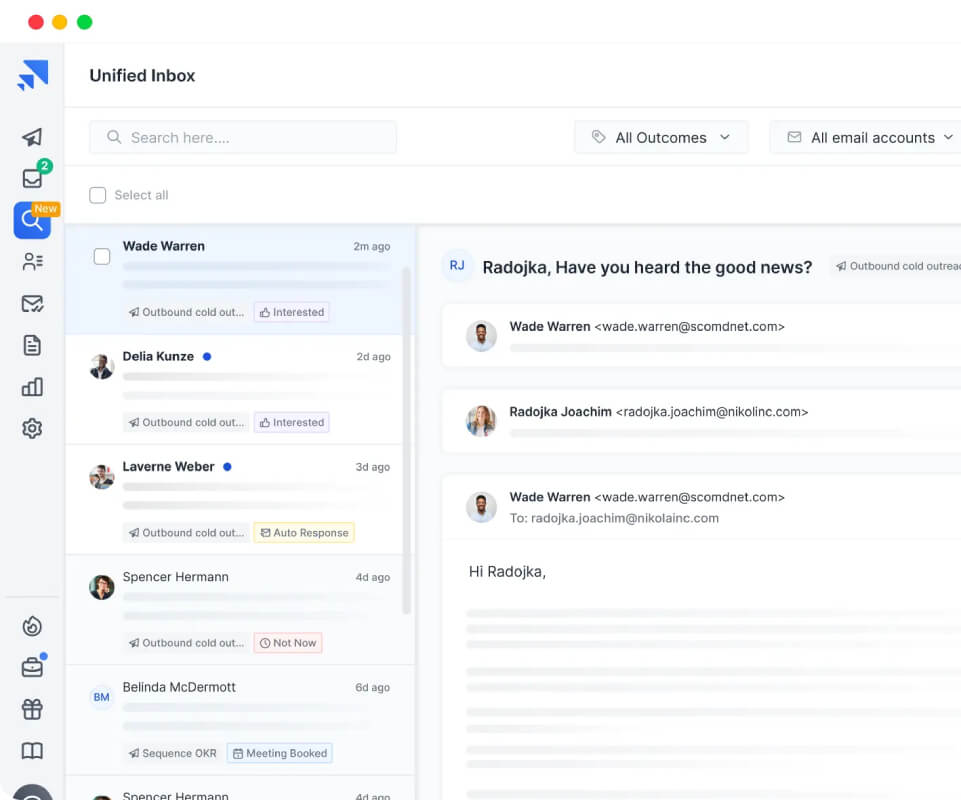Open the email check envelope sidebar icon
The height and width of the screenshot is (800, 961).
pyautogui.click(x=32, y=303)
